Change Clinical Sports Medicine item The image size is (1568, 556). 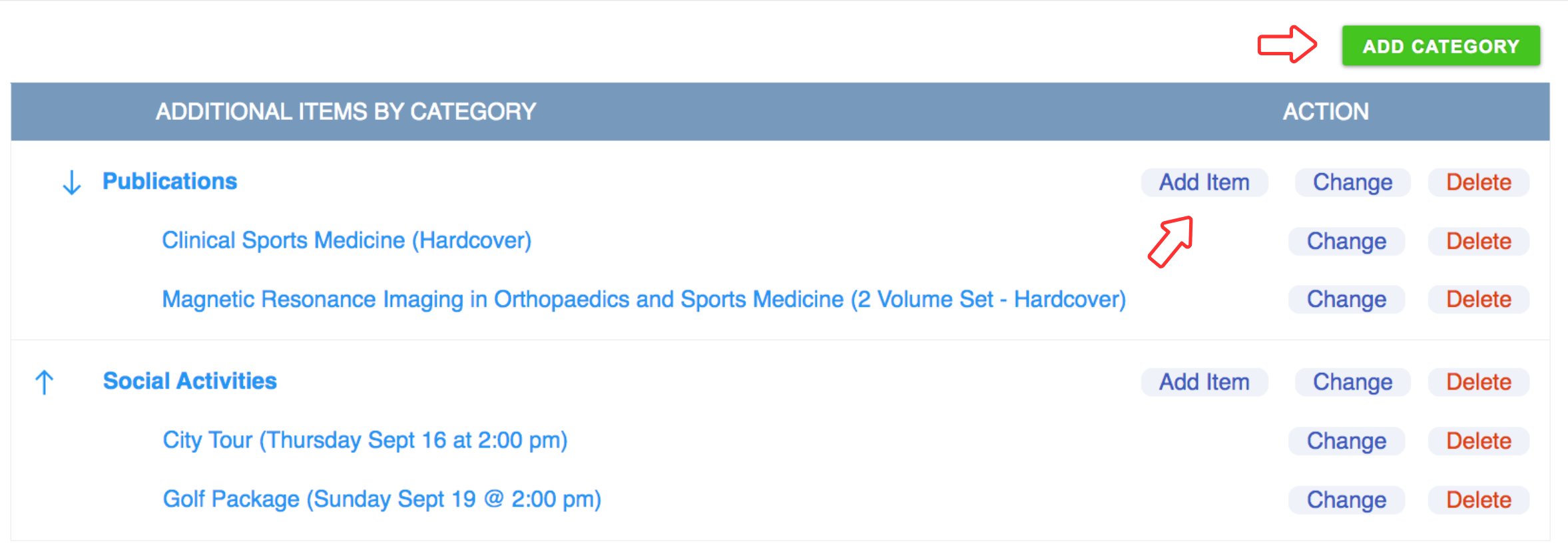[x=1346, y=241]
